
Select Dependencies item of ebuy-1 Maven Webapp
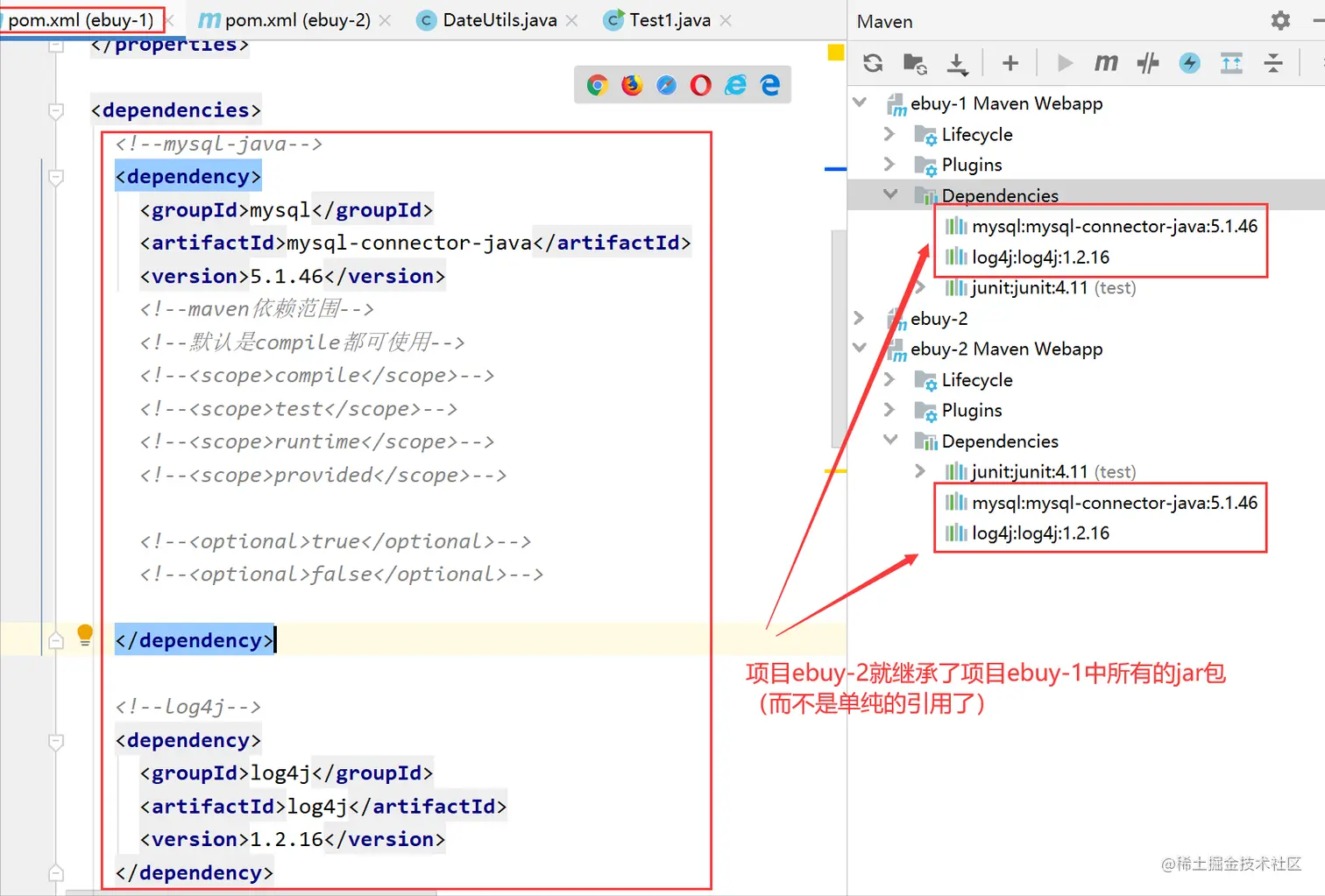point(1000,195)
